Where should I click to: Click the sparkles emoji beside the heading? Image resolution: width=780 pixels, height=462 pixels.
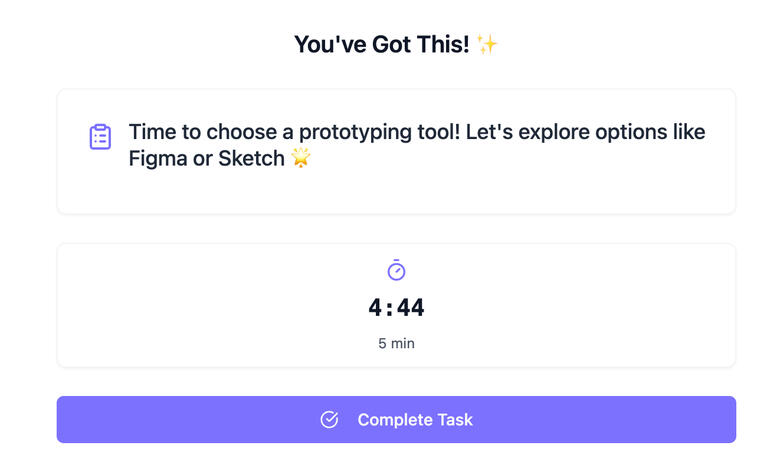pyautogui.click(x=487, y=44)
